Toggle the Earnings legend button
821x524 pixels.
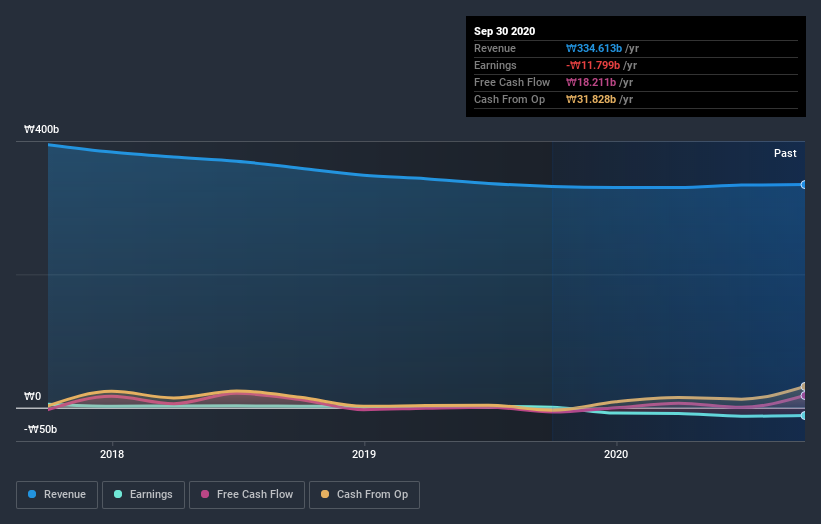143,495
